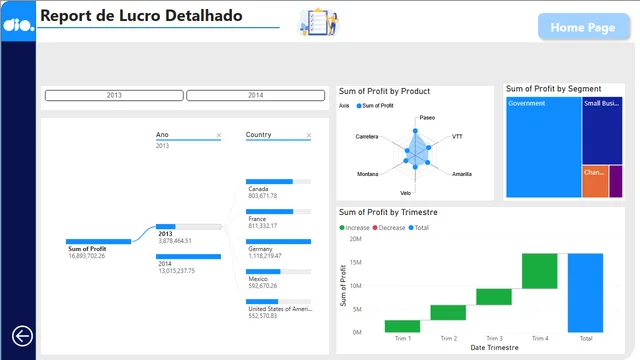The width and height of the screenshot is (640, 360).
Task: Click the Total legend item
Action: tap(418, 228)
